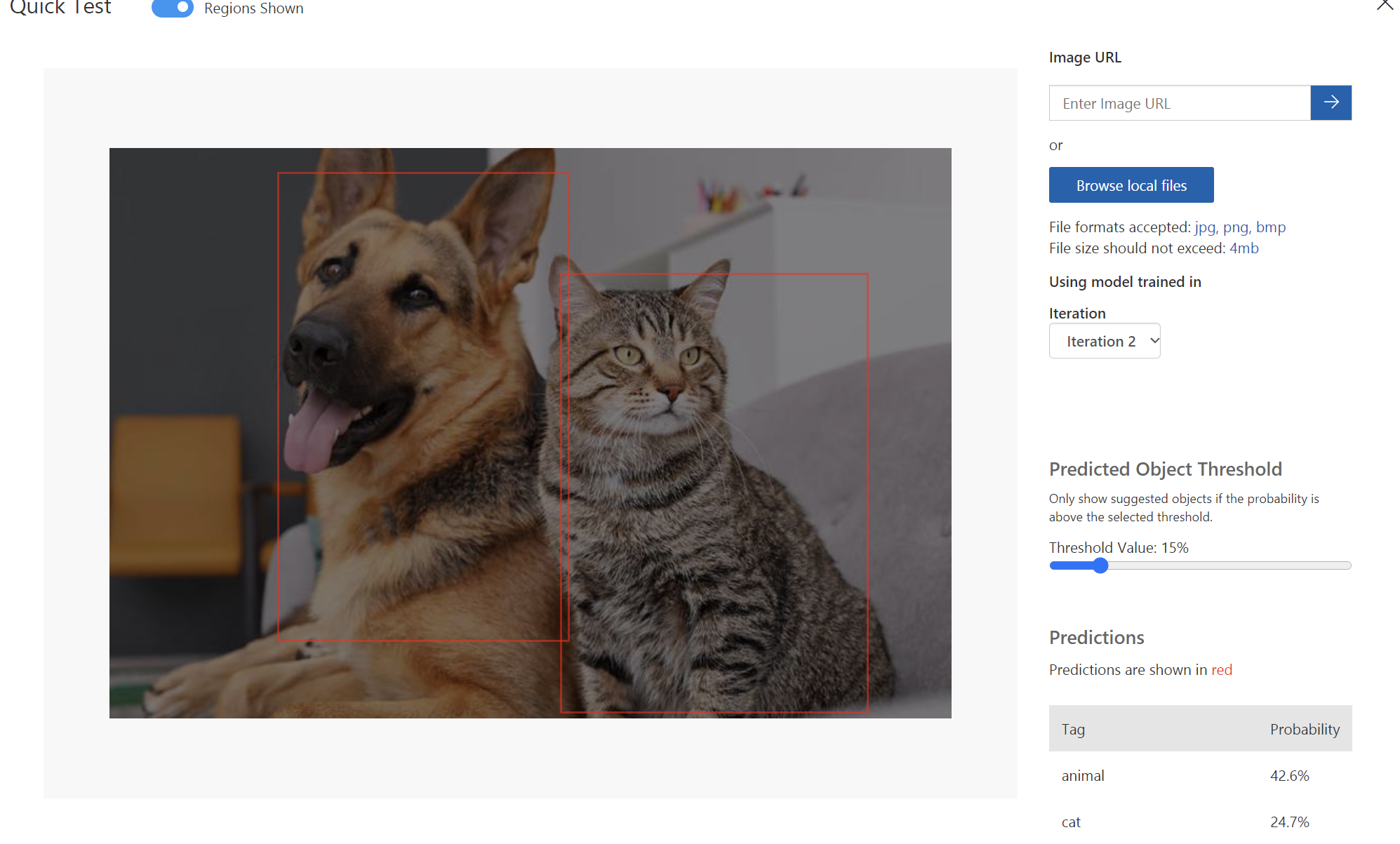Toggle the Regions Shown switch off
Viewport: 1400px width, 844px height.
pyautogui.click(x=173, y=8)
